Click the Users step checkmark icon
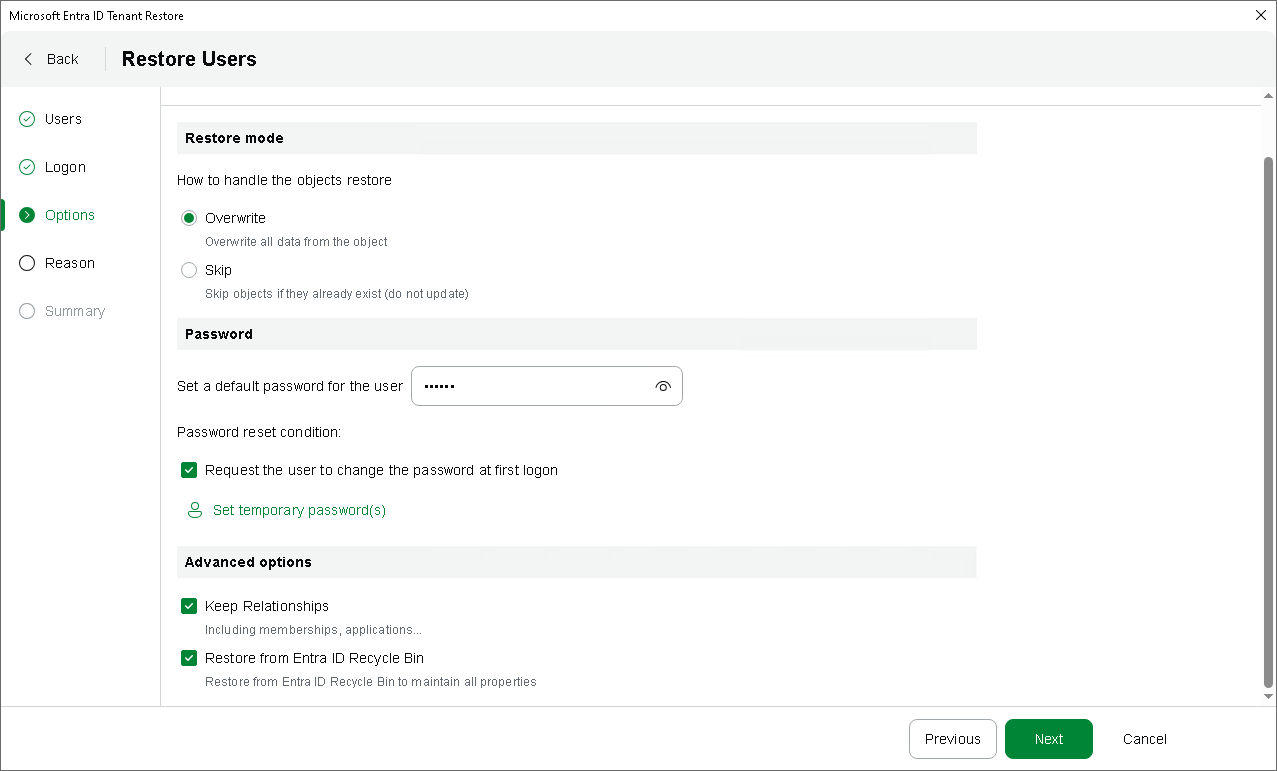The width and height of the screenshot is (1277, 771). (27, 119)
